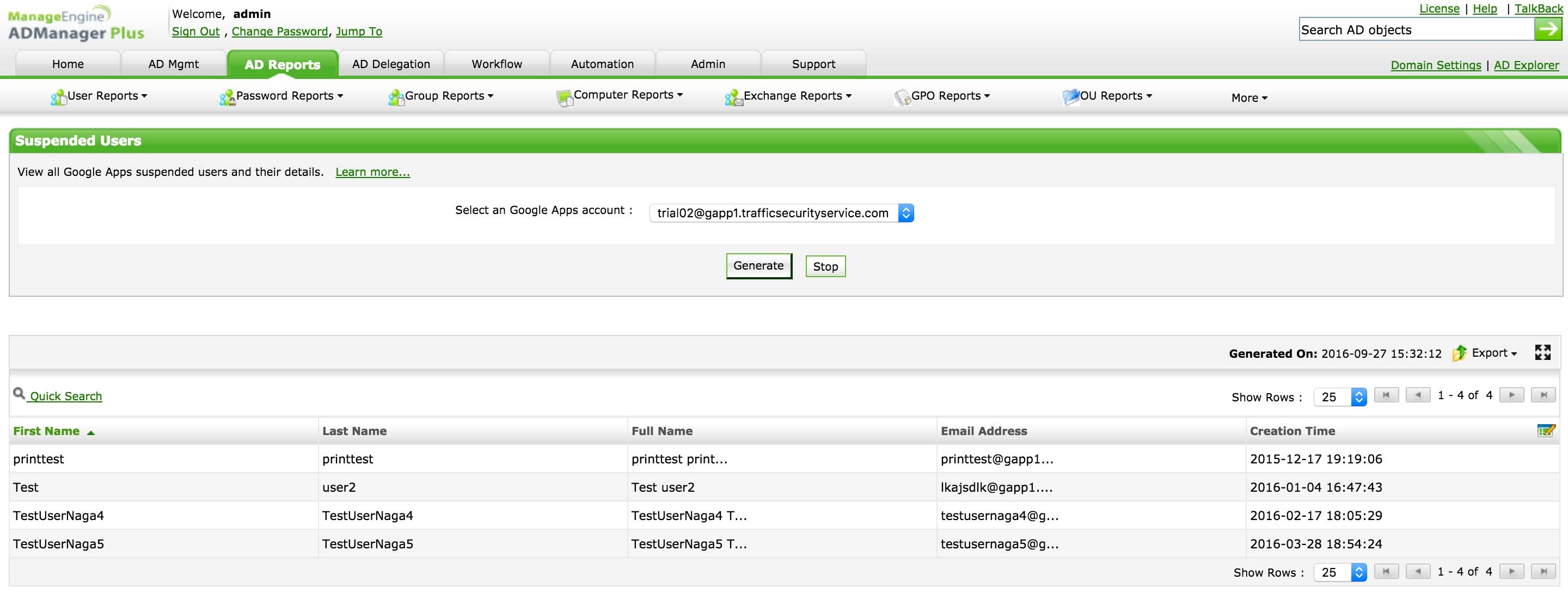The image size is (1568, 599).
Task: Expand the More reports dropdown
Action: pyautogui.click(x=1248, y=98)
